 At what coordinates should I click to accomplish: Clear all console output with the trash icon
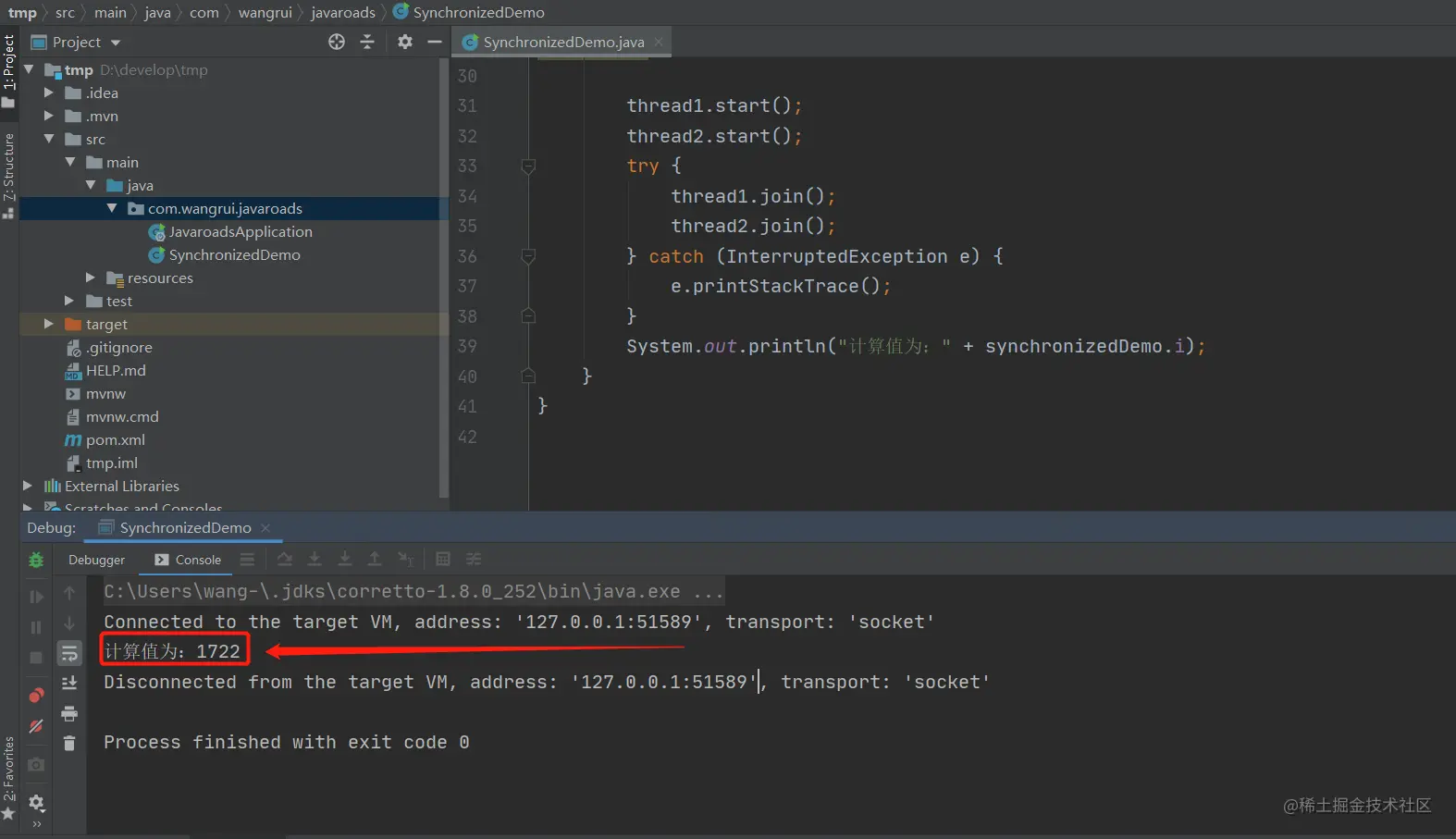(x=69, y=743)
